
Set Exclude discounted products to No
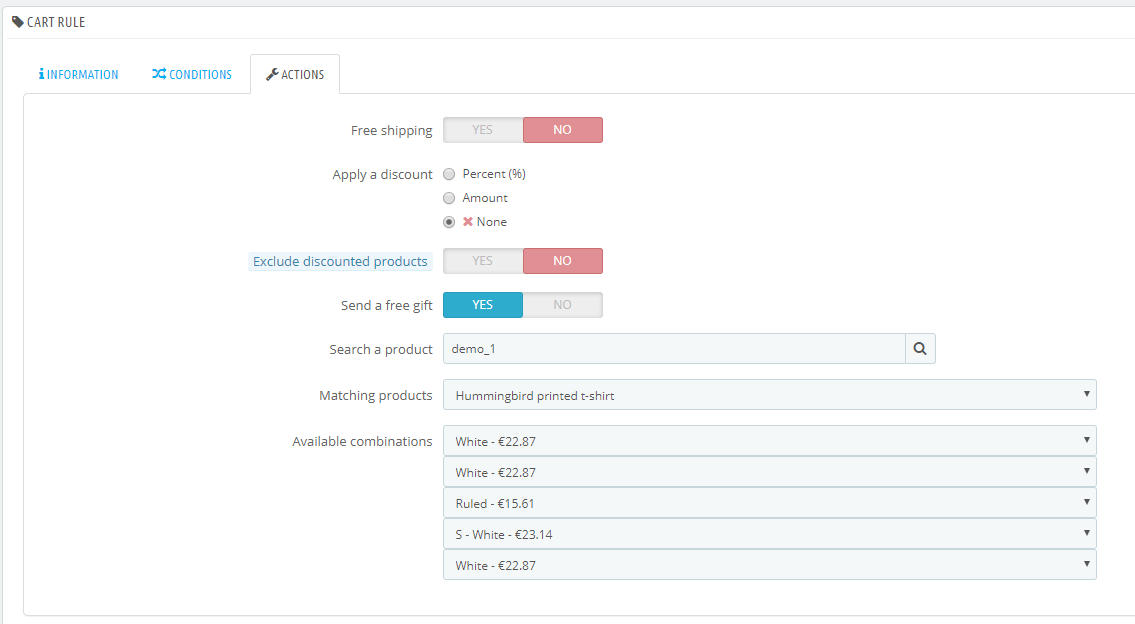pos(562,261)
